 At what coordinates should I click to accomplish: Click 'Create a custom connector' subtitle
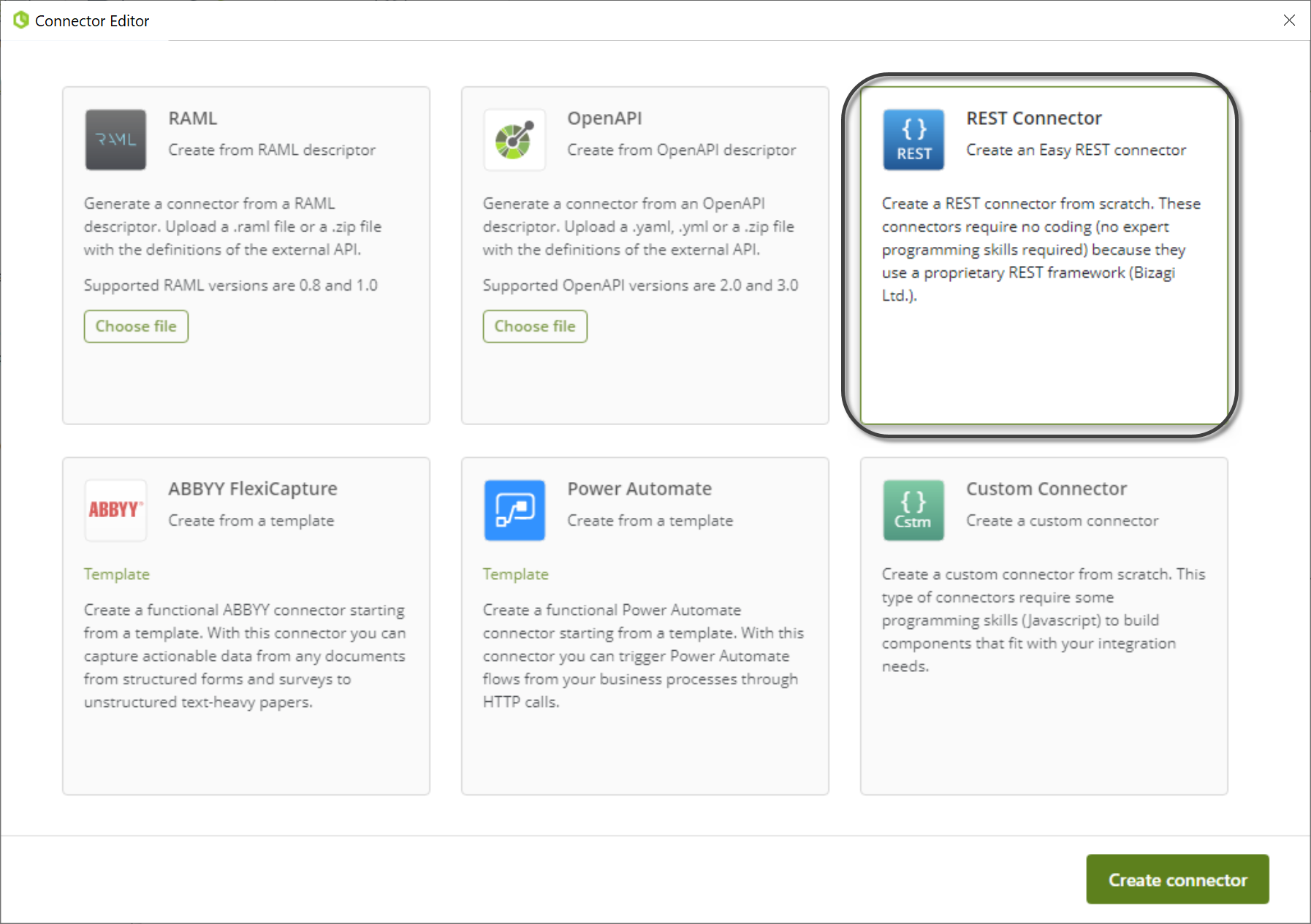click(x=1062, y=521)
